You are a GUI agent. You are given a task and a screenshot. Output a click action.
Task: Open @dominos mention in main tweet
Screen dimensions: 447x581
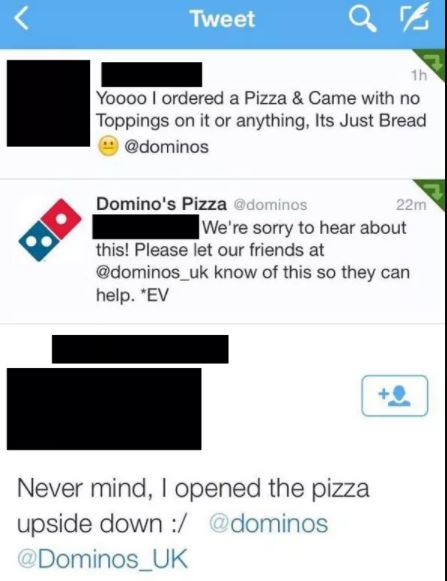tap(268, 523)
